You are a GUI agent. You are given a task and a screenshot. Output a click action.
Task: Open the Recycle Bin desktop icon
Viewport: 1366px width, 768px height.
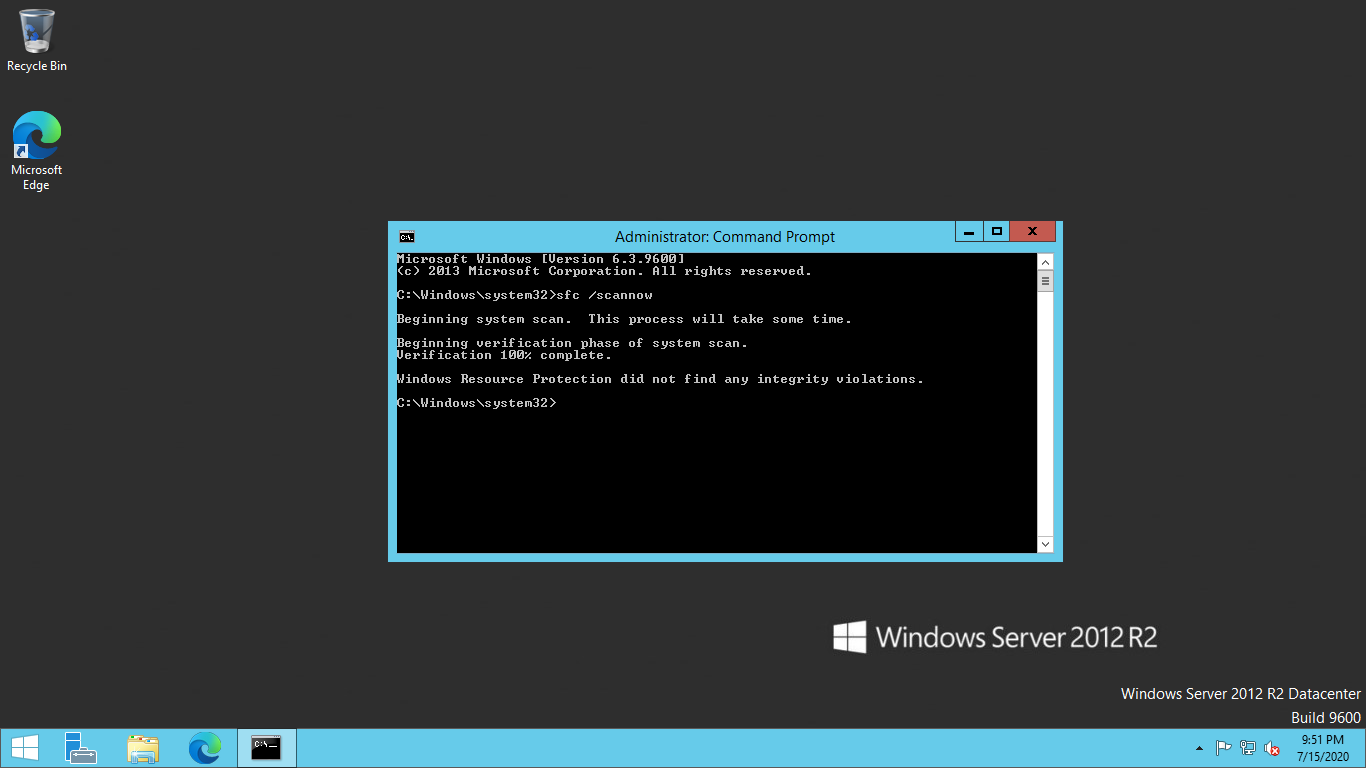click(37, 40)
